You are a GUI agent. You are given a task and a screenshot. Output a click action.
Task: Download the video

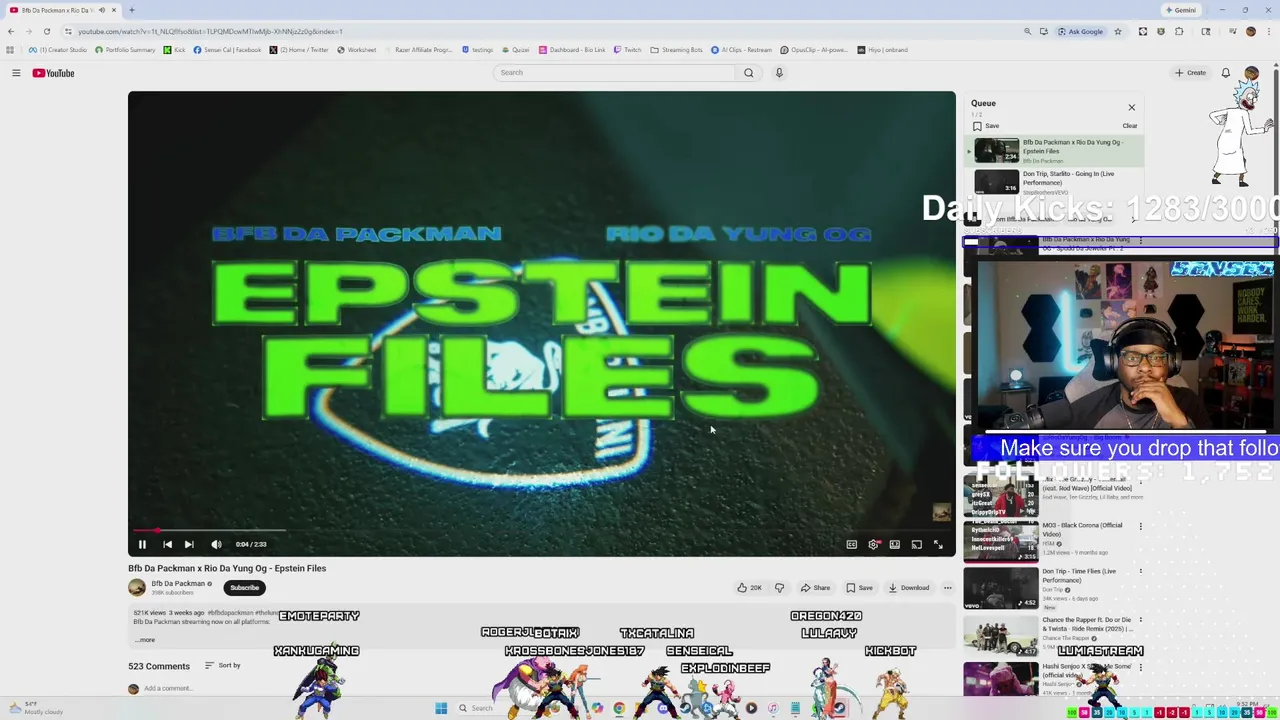pos(909,588)
